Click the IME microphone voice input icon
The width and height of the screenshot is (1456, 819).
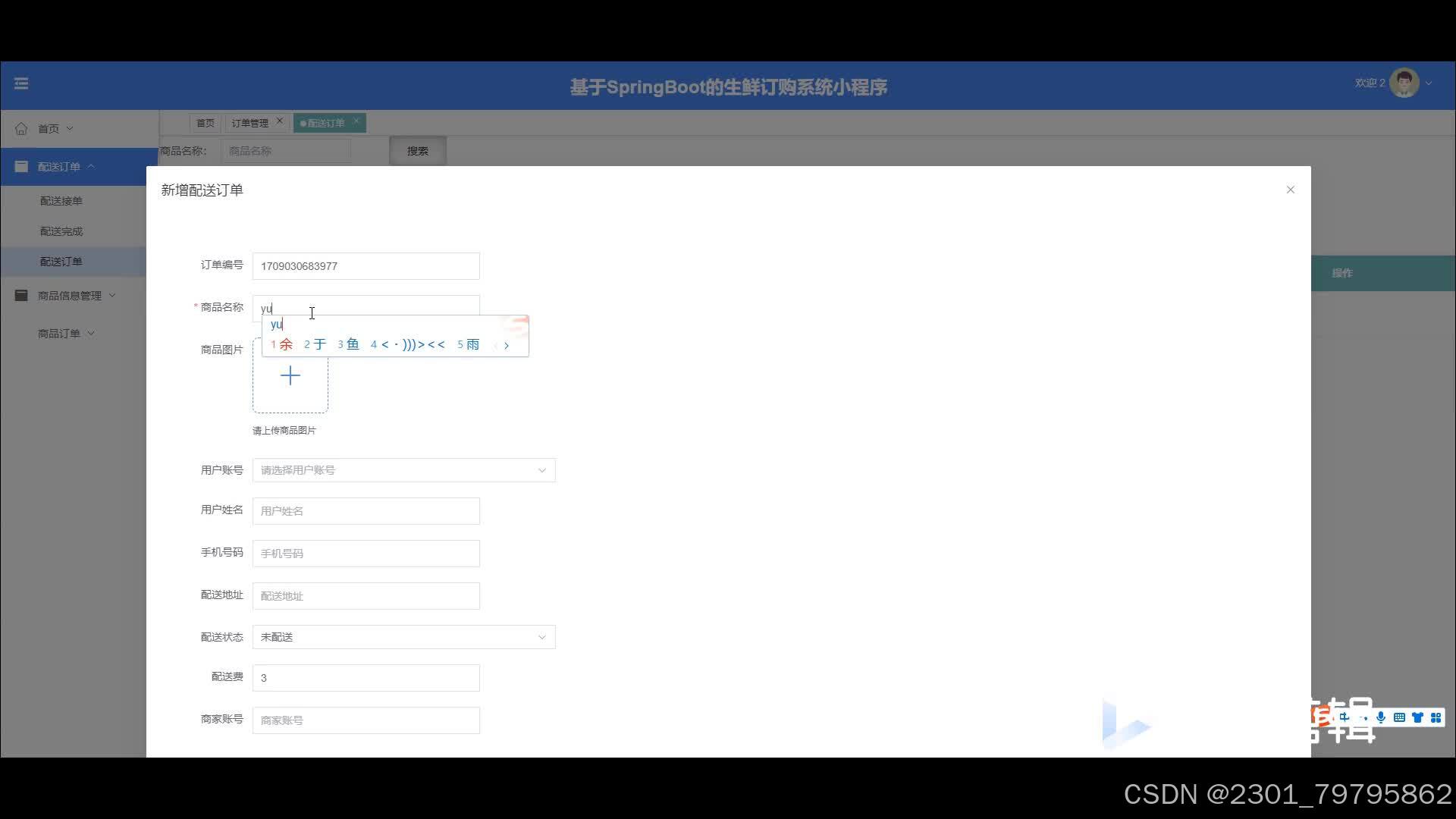(x=1381, y=717)
